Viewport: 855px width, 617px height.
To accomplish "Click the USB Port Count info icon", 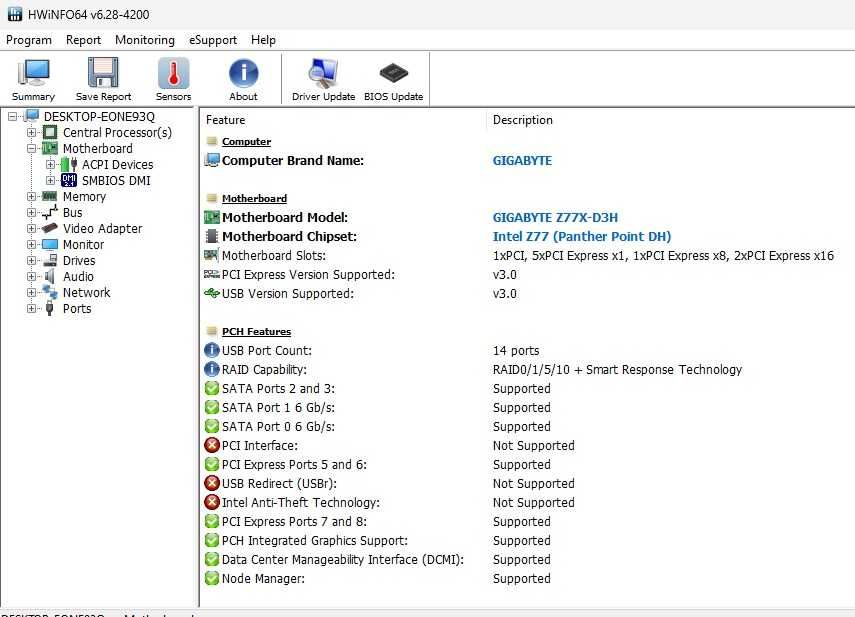I will click(212, 350).
